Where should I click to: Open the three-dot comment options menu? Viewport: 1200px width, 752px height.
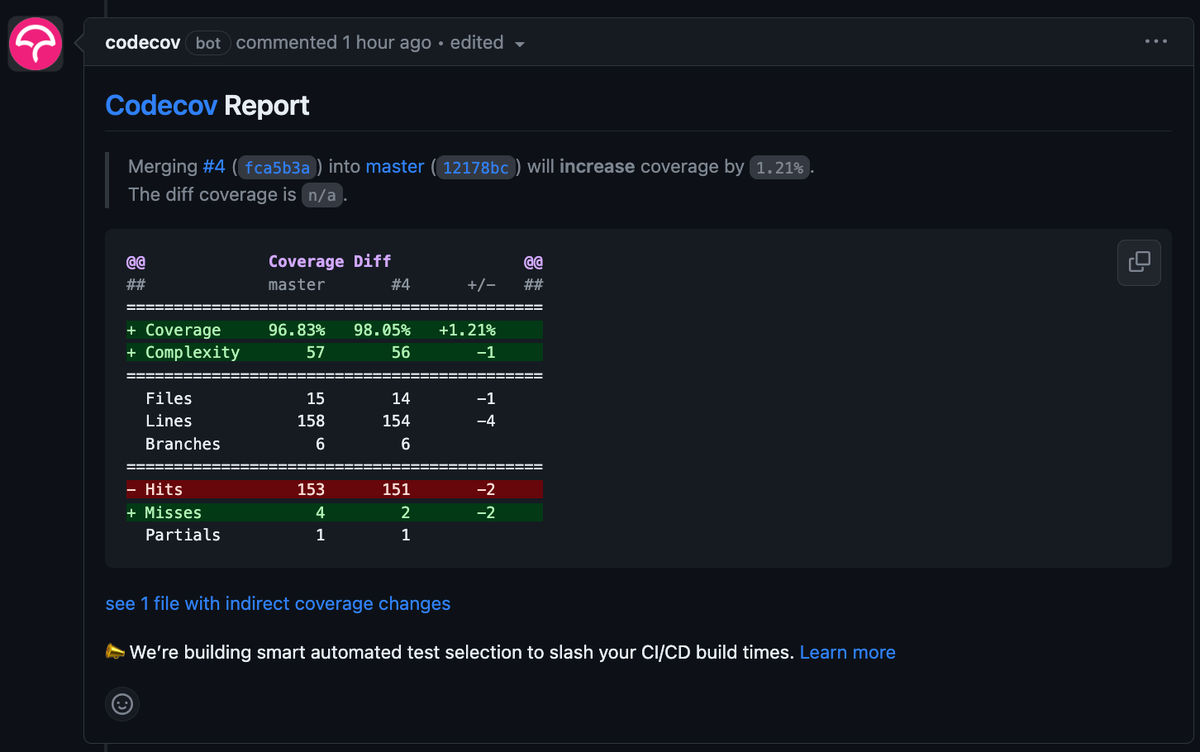[1156, 42]
